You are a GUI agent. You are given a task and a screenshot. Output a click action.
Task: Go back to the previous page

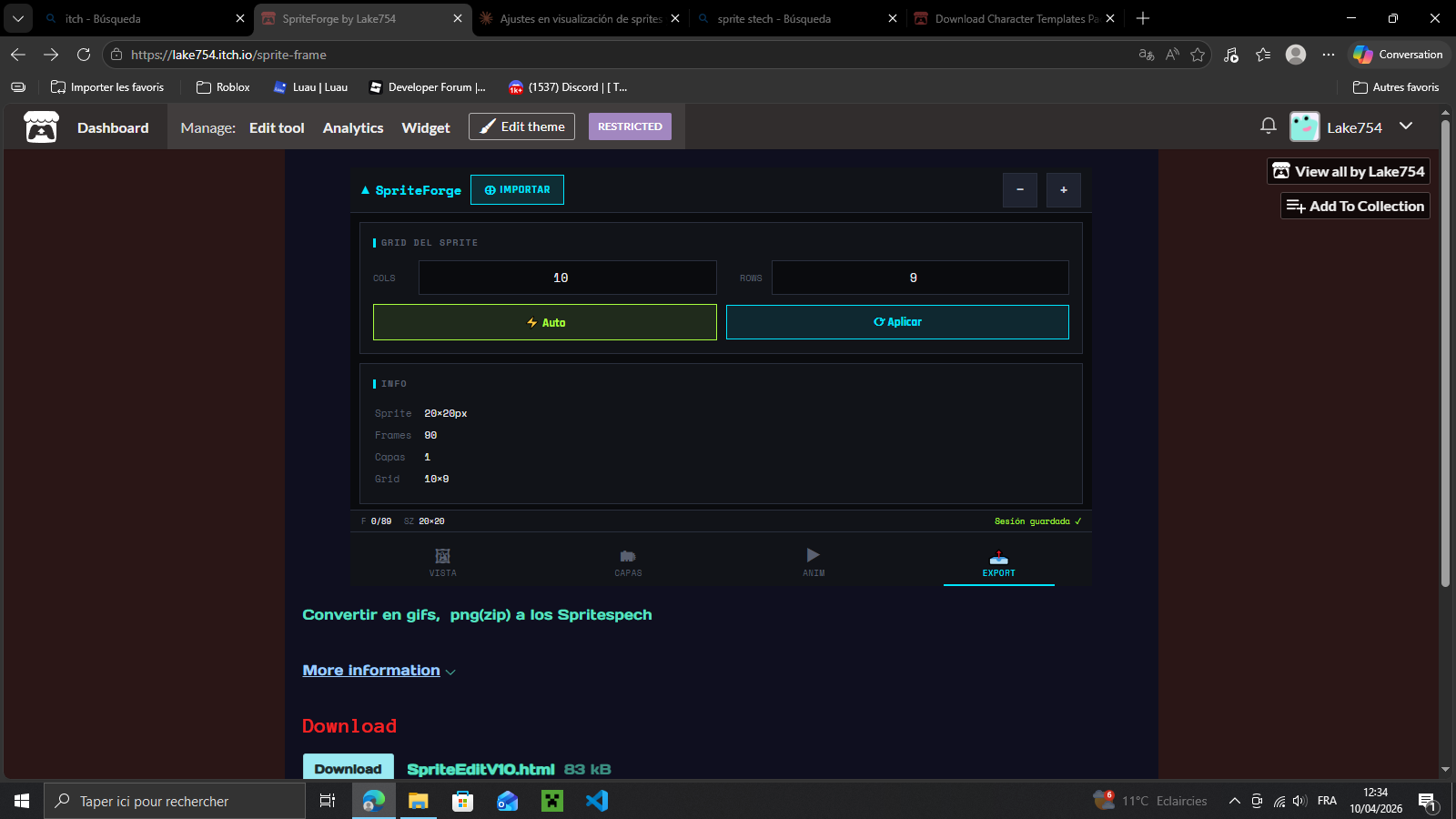pyautogui.click(x=18, y=55)
